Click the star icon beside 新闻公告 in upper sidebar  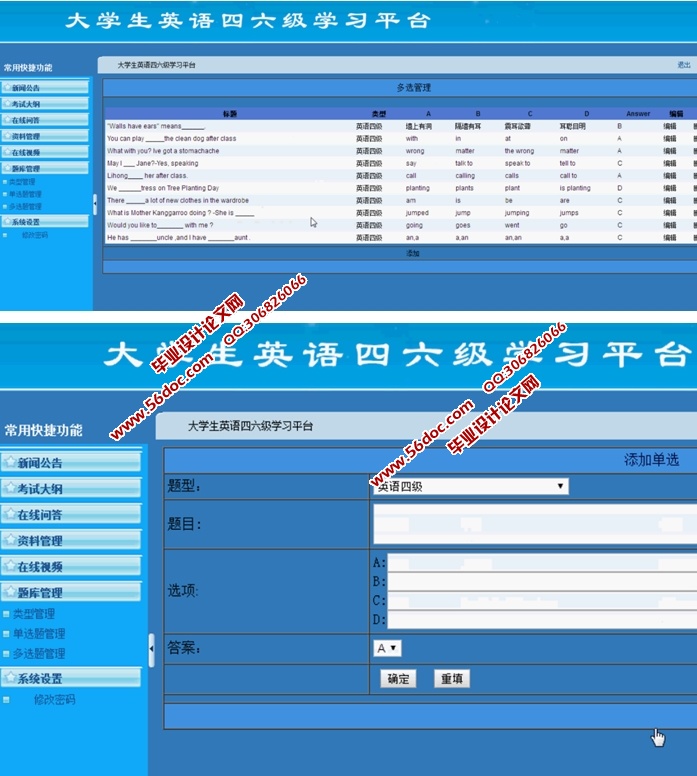coord(7,88)
